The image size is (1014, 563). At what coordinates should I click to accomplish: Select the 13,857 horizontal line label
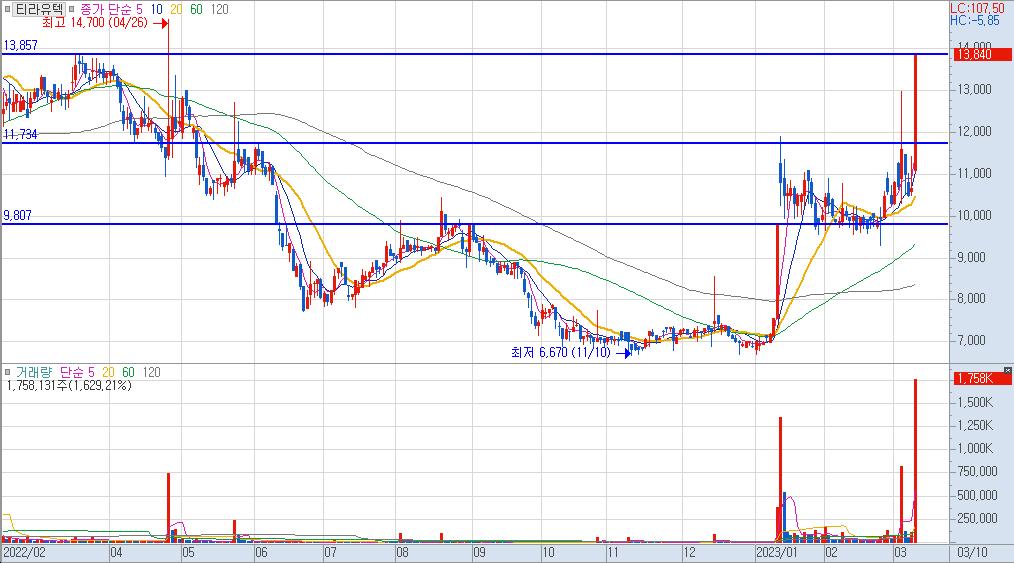(21, 45)
